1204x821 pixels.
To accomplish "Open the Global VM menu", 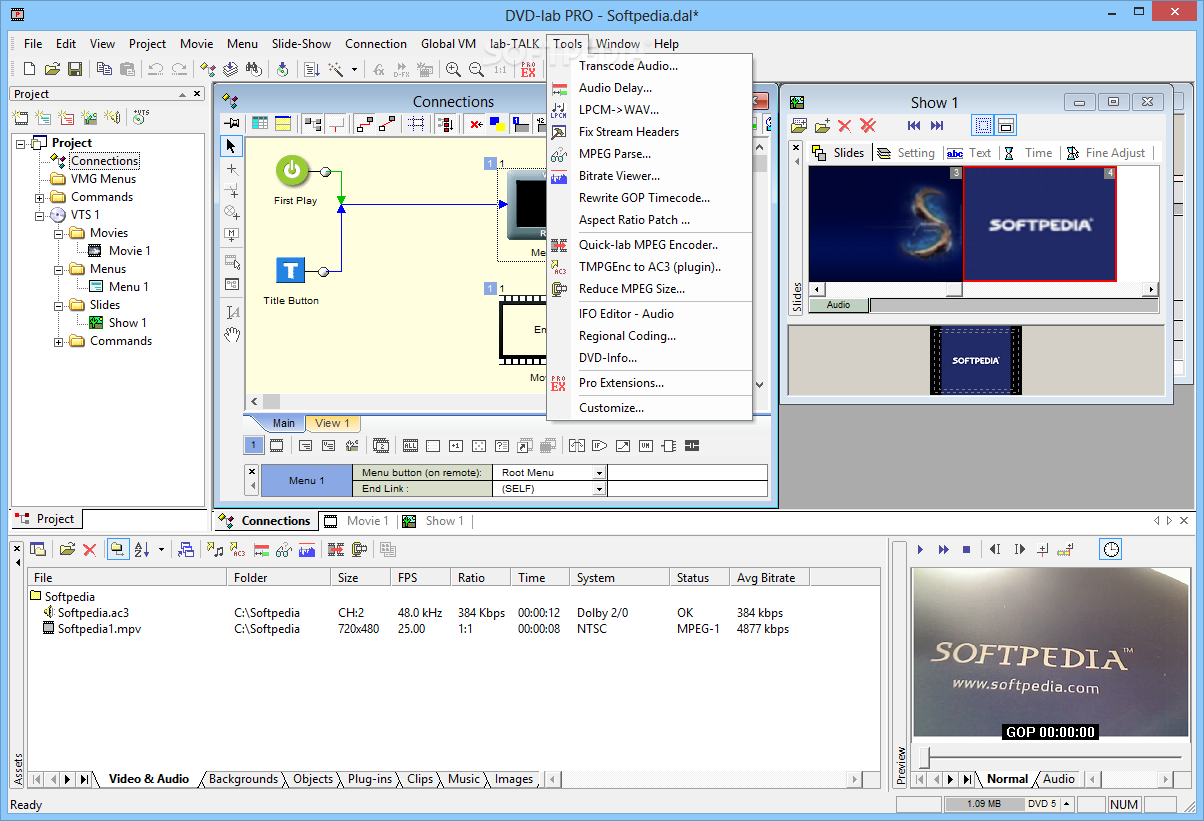I will pyautogui.click(x=448, y=44).
